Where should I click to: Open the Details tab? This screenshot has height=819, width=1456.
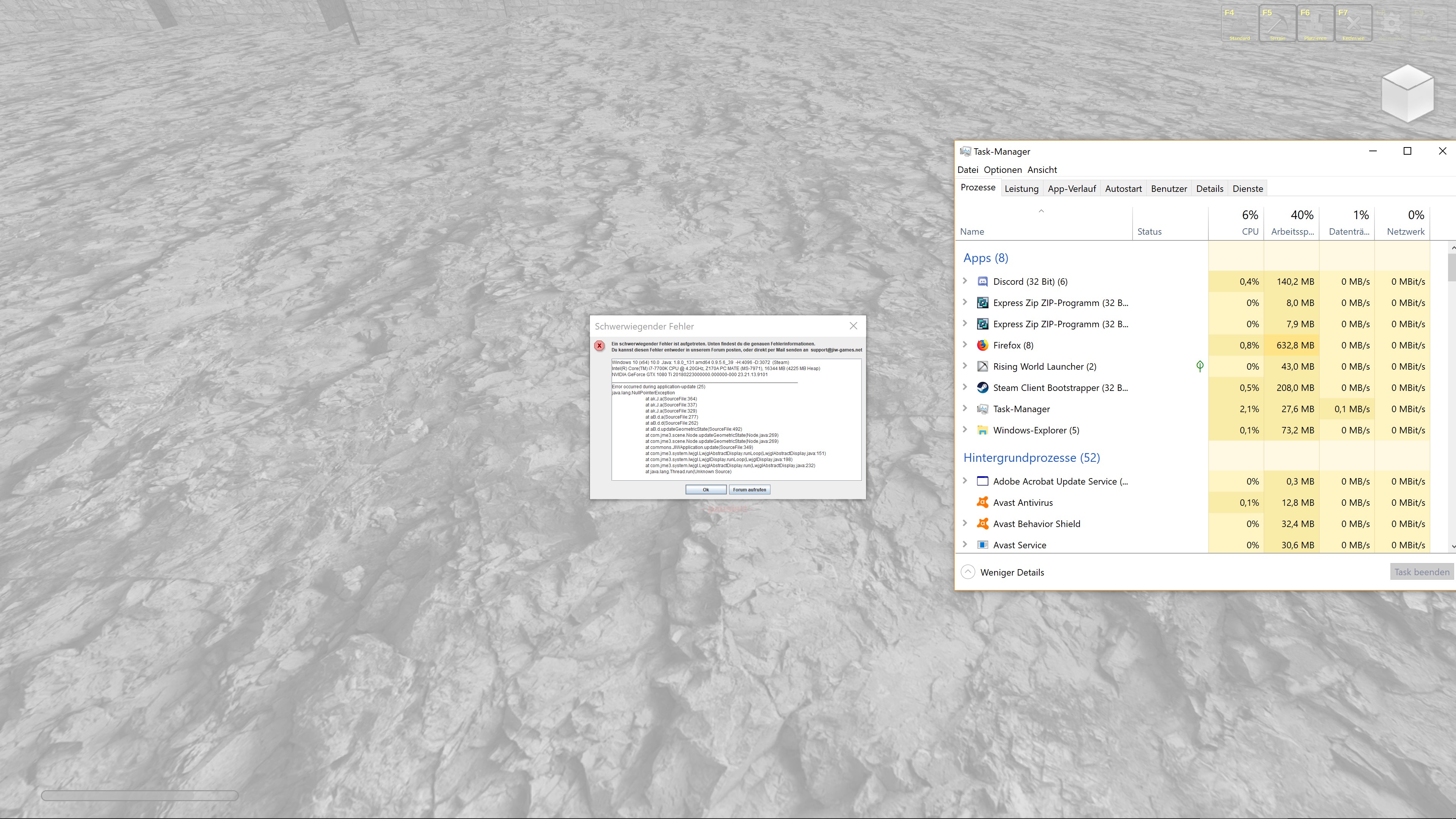(x=1209, y=189)
